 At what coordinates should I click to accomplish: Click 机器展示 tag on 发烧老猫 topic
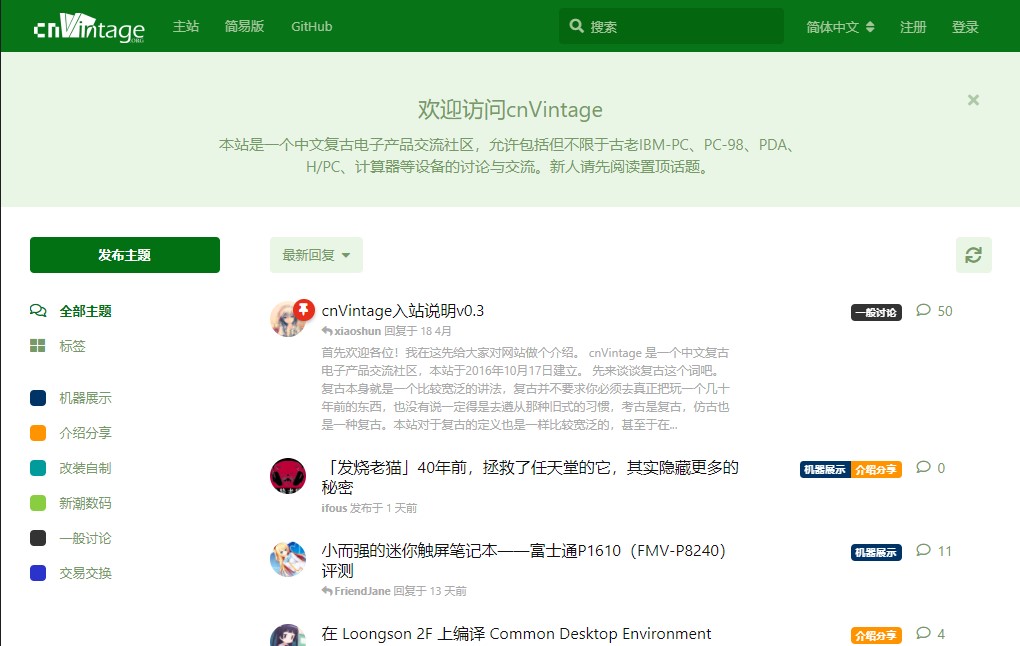(x=825, y=469)
